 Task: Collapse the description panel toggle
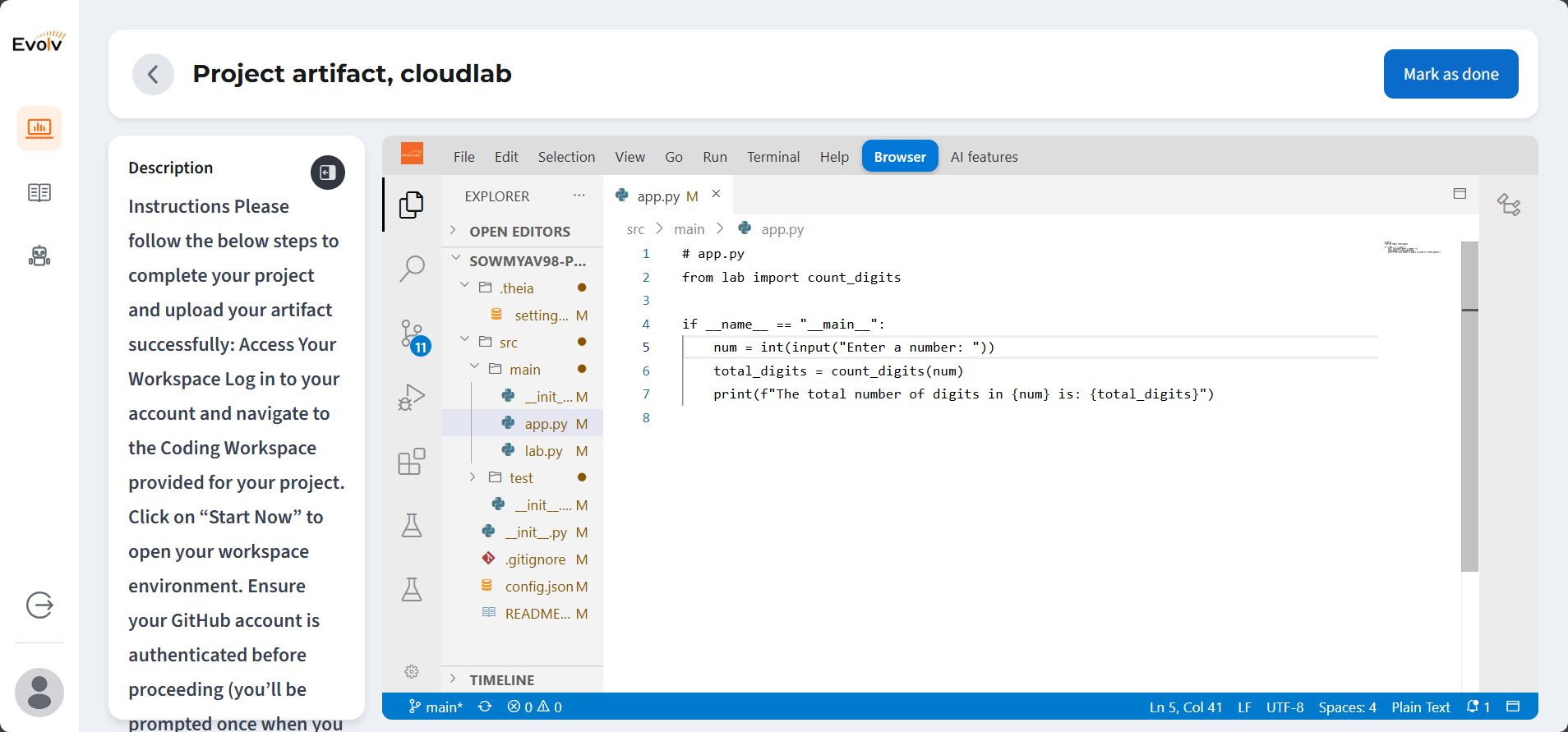click(327, 173)
